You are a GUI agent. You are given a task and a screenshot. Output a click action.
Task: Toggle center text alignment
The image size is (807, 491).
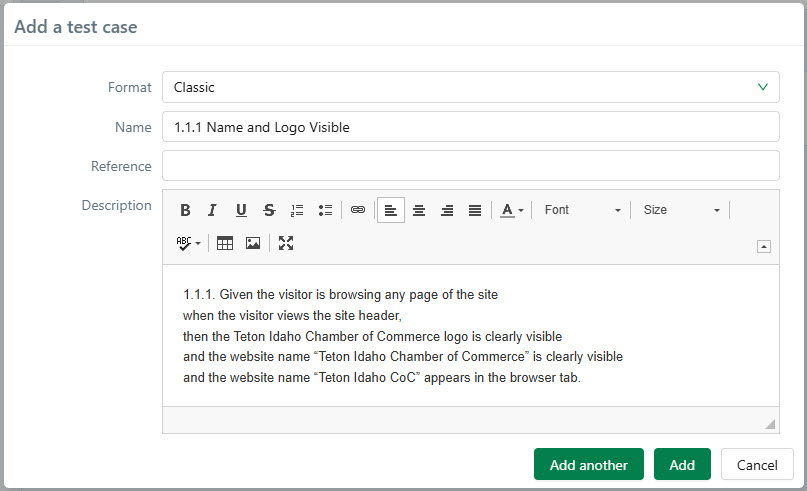(x=419, y=210)
